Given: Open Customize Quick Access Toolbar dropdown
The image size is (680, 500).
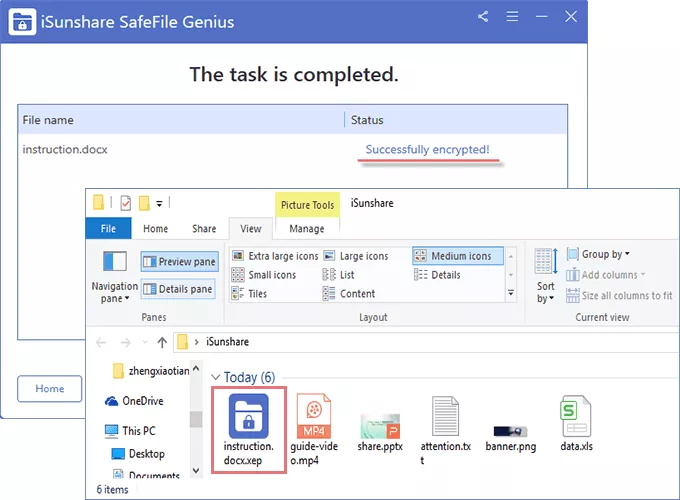Looking at the screenshot, I should [159, 203].
